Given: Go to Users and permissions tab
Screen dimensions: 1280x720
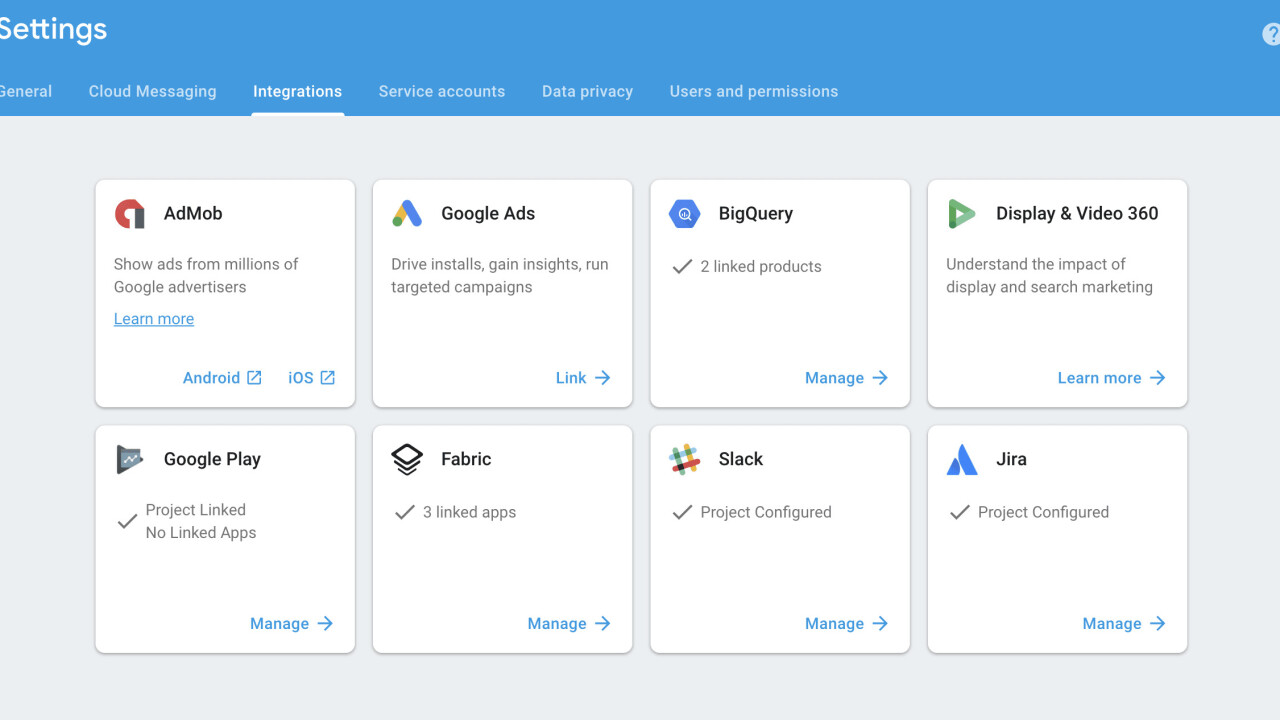Looking at the screenshot, I should click(753, 91).
